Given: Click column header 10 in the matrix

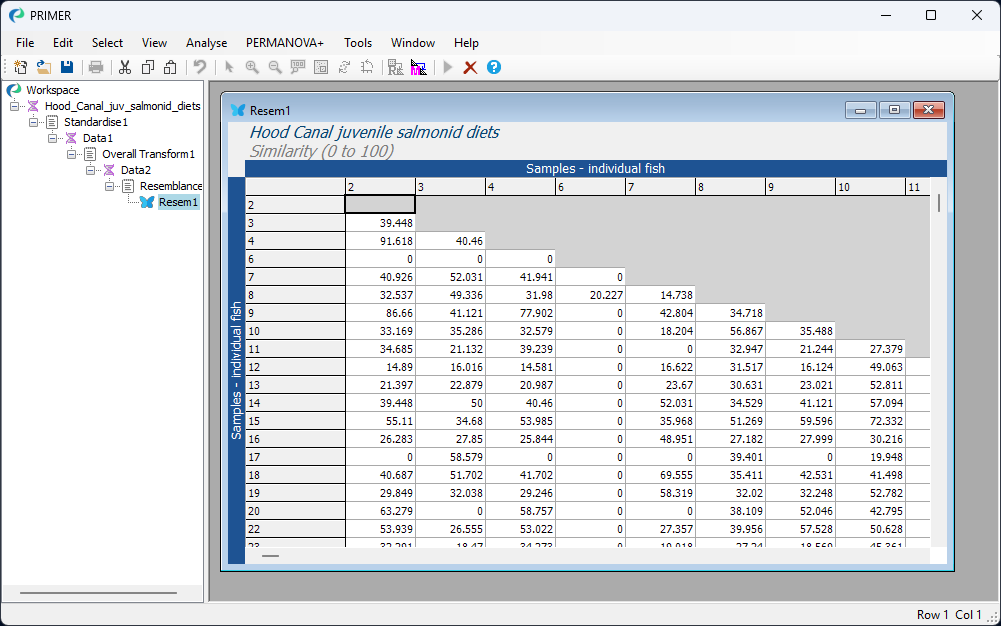Looking at the screenshot, I should [870, 187].
